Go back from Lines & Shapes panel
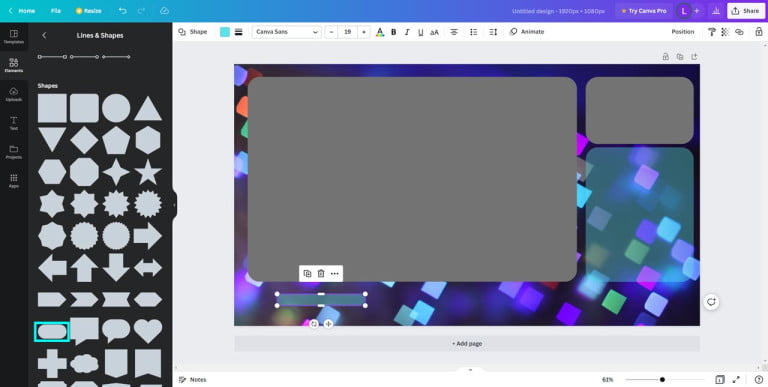Image resolution: width=768 pixels, height=387 pixels. [x=44, y=35]
